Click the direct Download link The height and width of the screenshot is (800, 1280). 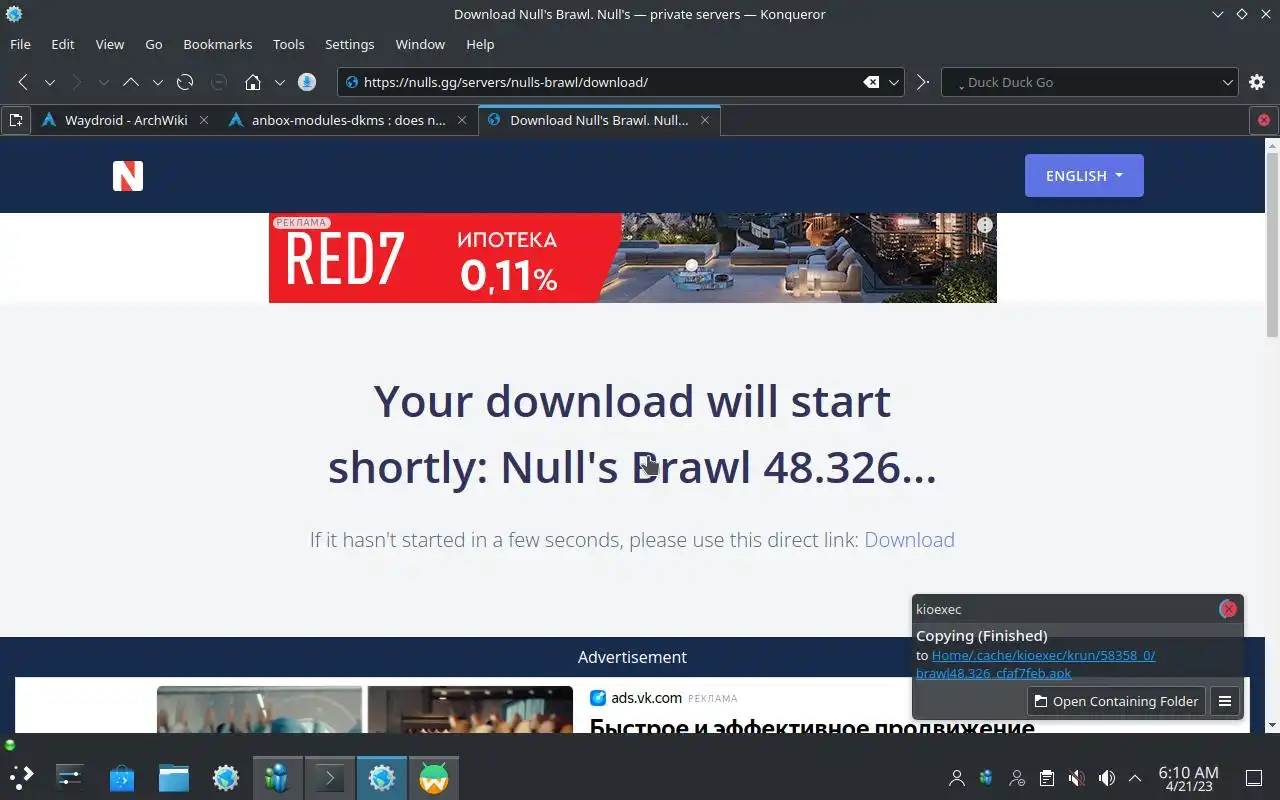(x=909, y=540)
